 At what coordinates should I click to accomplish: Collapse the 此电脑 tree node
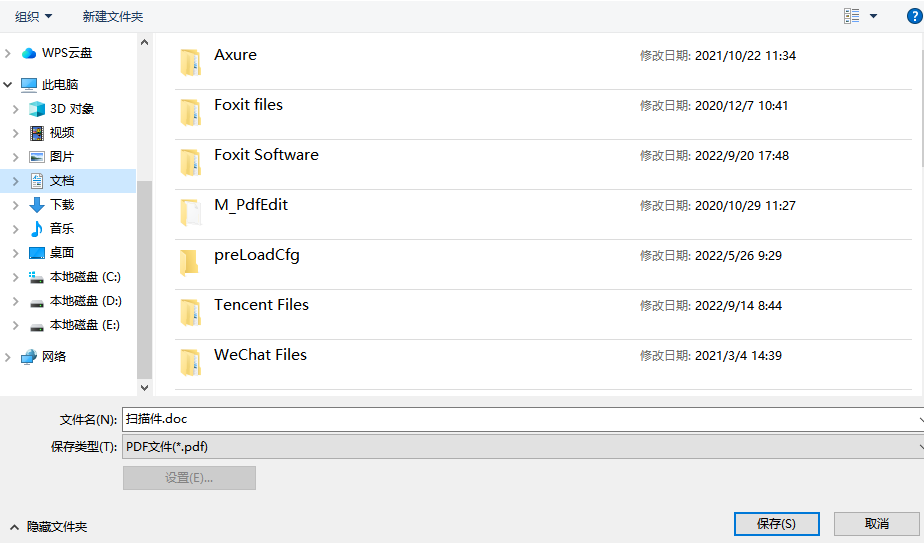[8, 85]
